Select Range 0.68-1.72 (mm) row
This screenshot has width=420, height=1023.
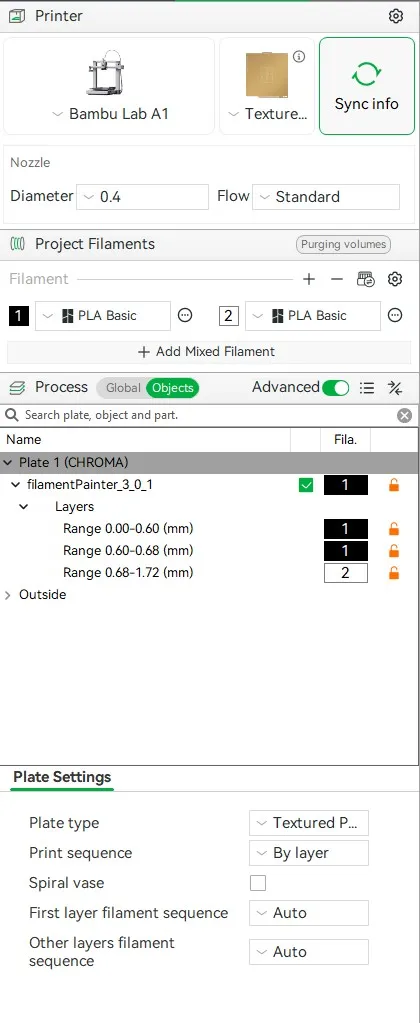click(128, 573)
